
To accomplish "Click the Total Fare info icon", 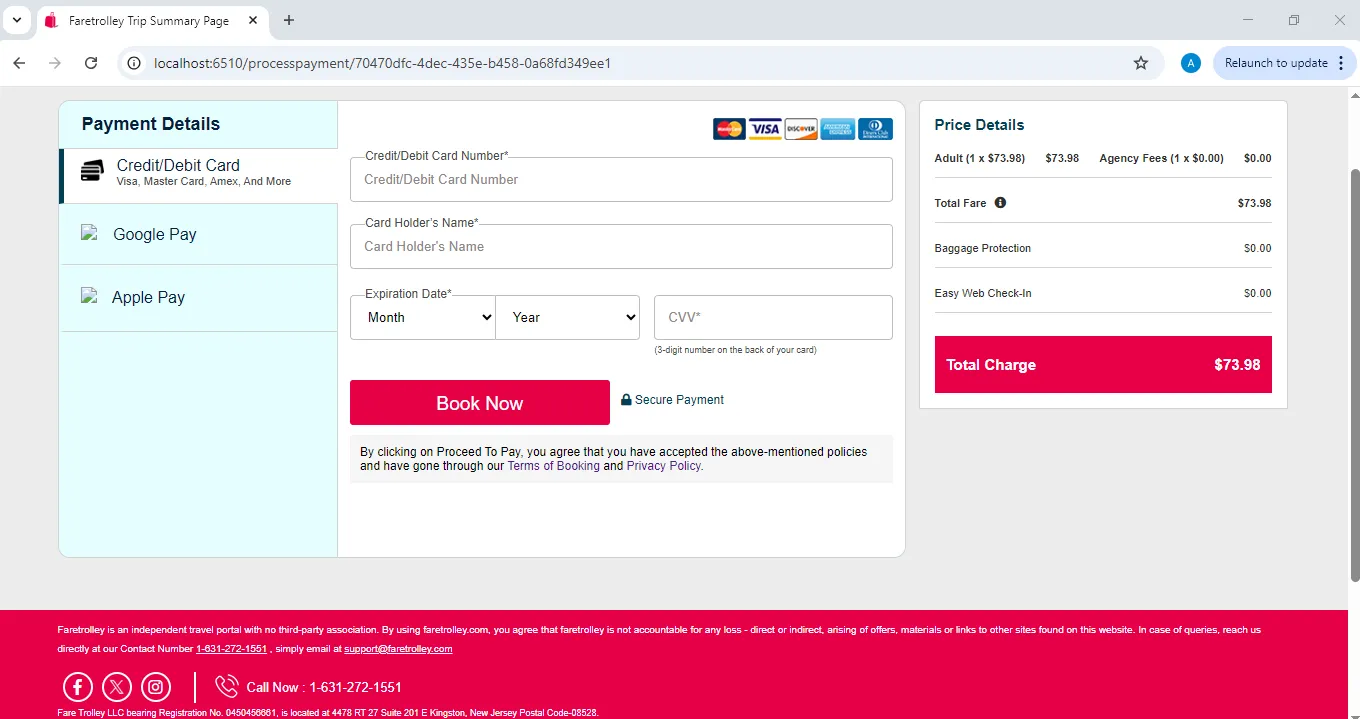I will (1000, 202).
